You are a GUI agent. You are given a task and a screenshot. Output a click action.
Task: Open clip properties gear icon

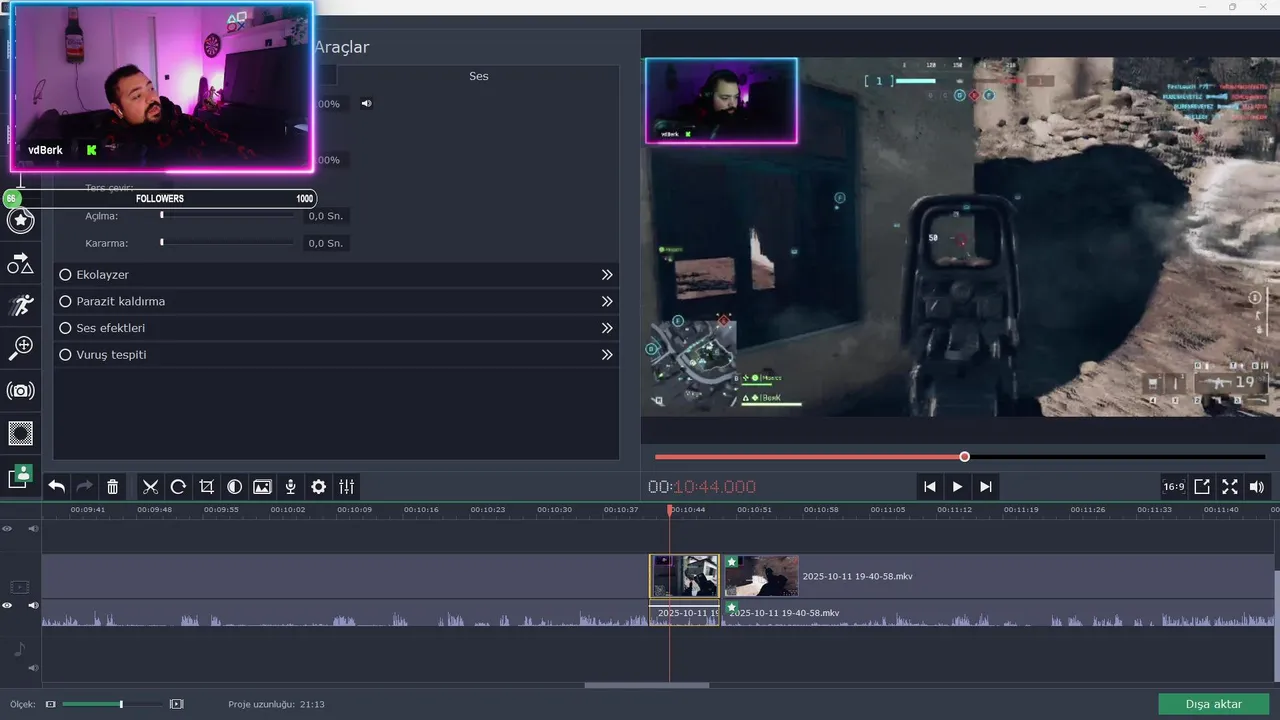(318, 487)
